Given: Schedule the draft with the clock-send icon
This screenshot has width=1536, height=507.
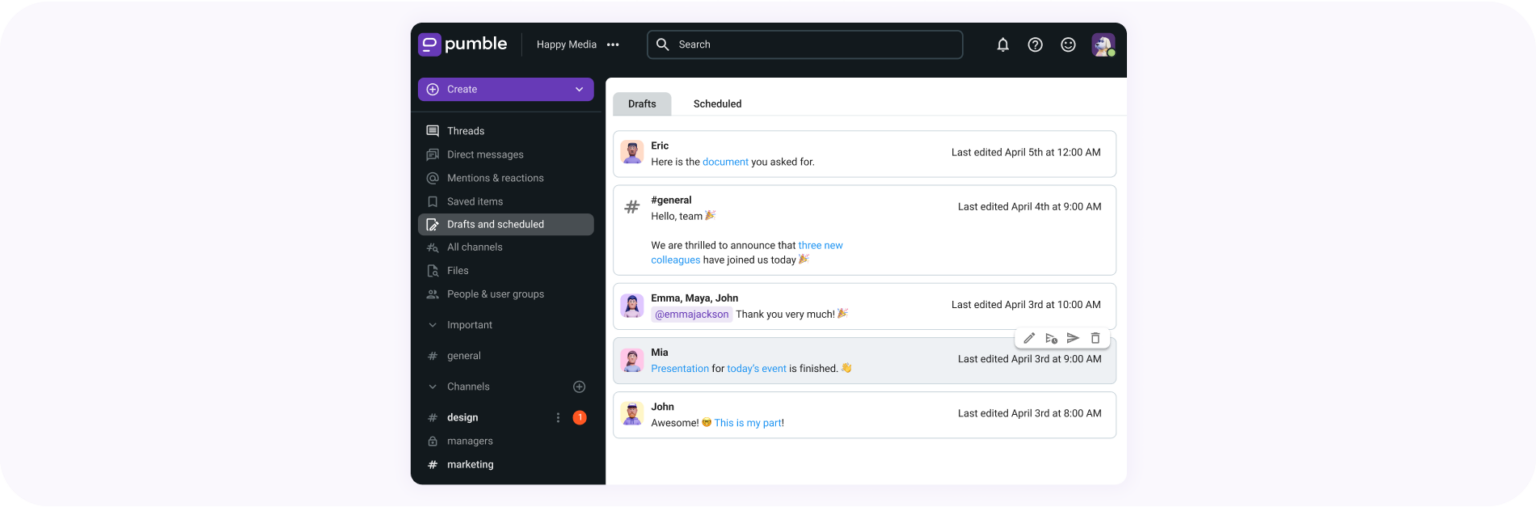Looking at the screenshot, I should [1051, 338].
